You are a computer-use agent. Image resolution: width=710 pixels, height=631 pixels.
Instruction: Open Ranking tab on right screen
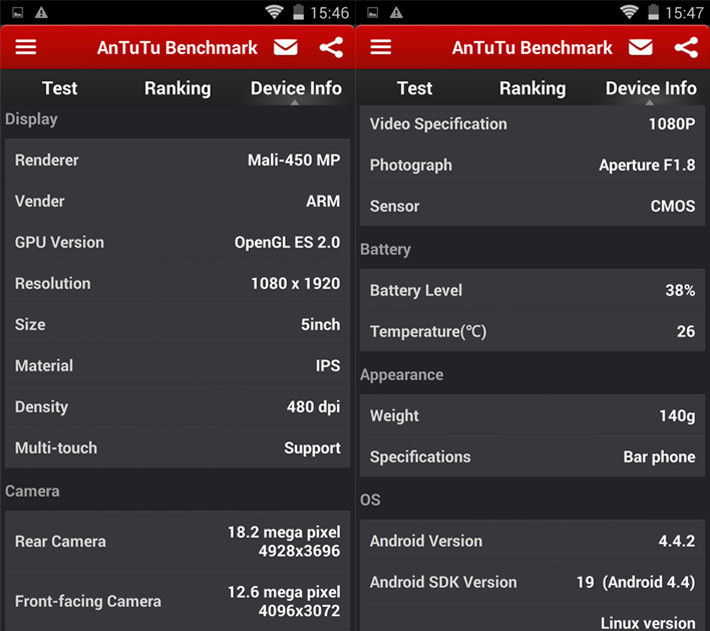click(x=532, y=88)
